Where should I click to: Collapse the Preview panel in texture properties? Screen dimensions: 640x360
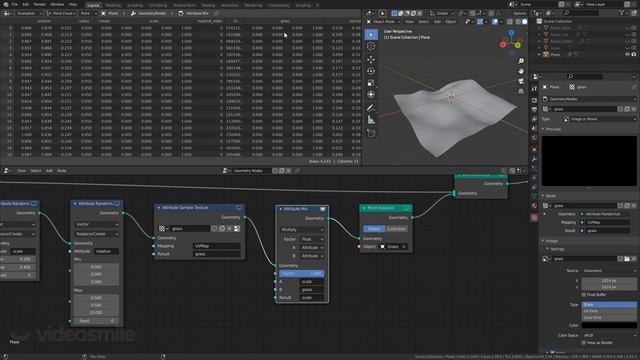[543, 129]
